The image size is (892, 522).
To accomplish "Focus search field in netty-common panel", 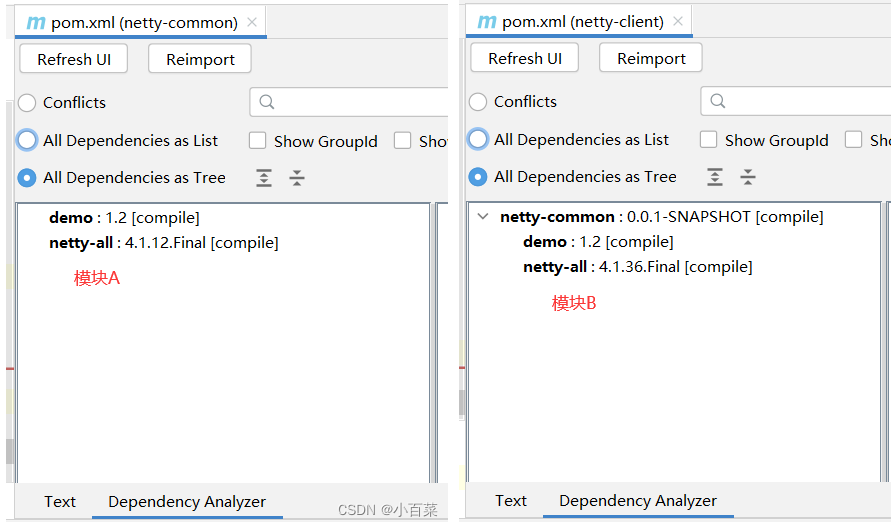I will pos(349,102).
